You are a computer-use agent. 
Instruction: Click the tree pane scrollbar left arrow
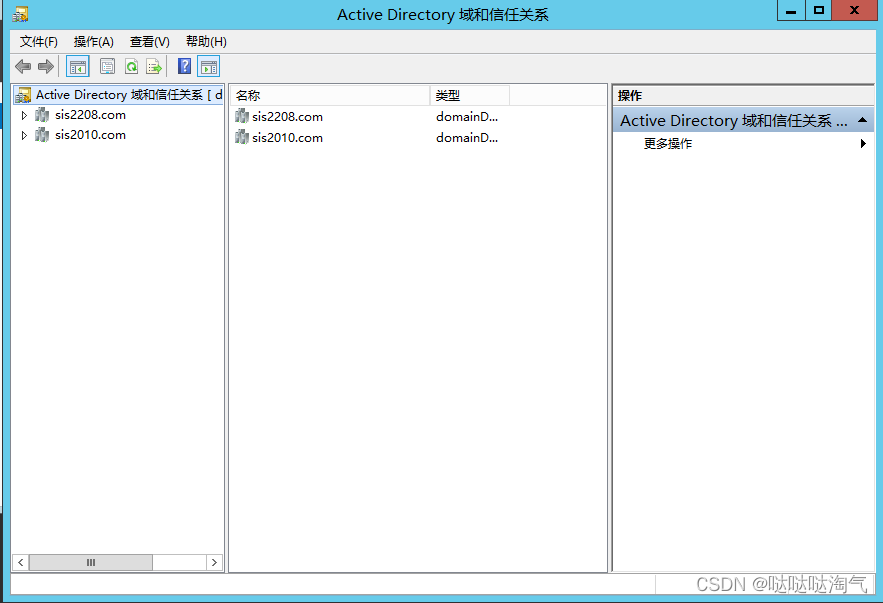click(x=21, y=562)
